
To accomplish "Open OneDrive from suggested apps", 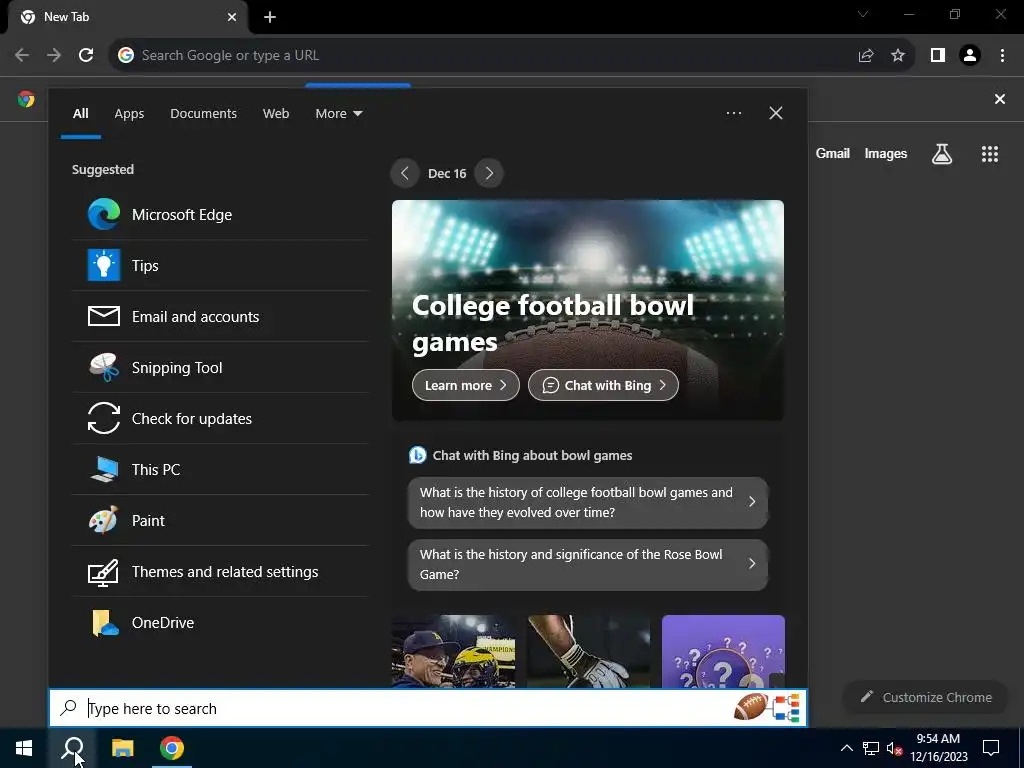I will point(220,622).
